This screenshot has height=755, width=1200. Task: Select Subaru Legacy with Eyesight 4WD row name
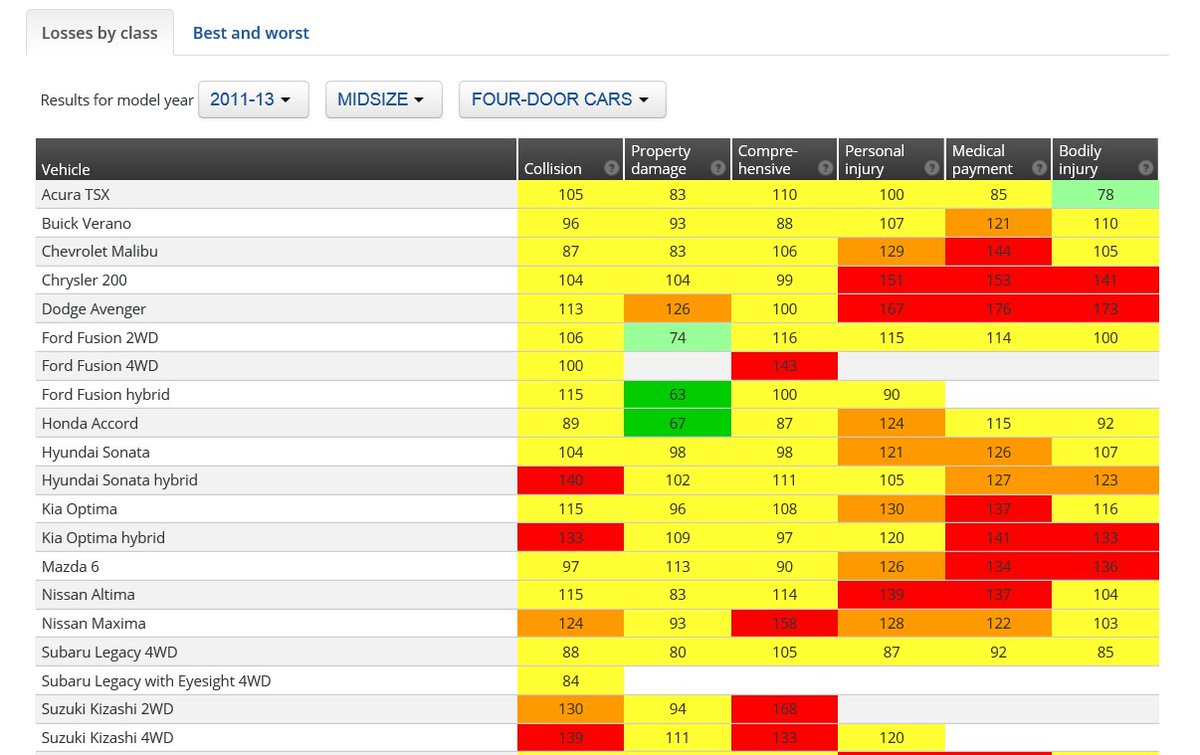point(157,681)
